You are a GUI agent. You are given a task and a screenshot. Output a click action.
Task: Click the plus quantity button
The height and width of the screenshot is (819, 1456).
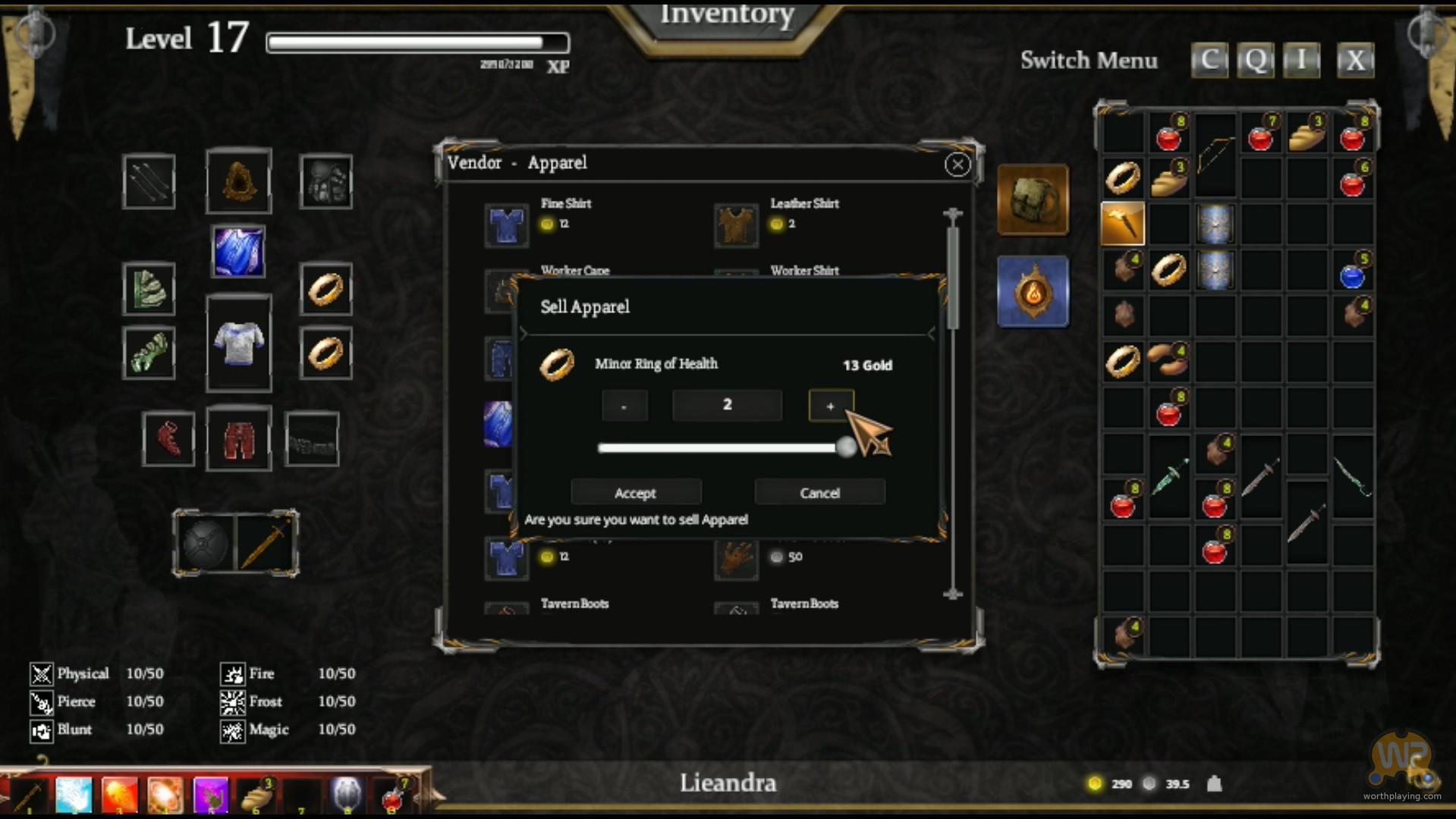(831, 406)
